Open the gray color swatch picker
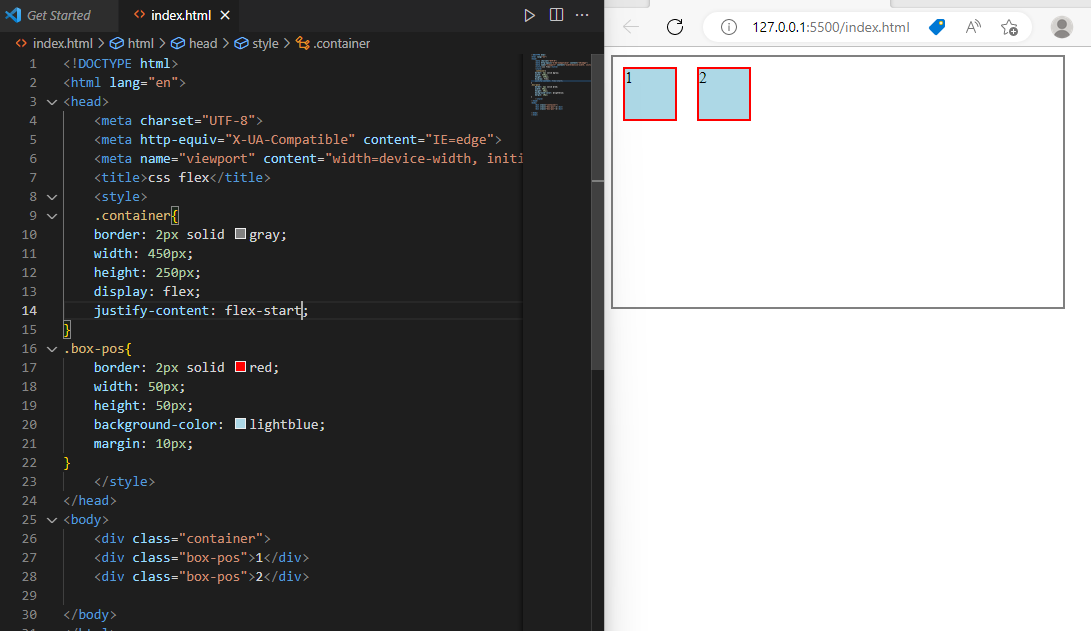1091x631 pixels. point(241,234)
